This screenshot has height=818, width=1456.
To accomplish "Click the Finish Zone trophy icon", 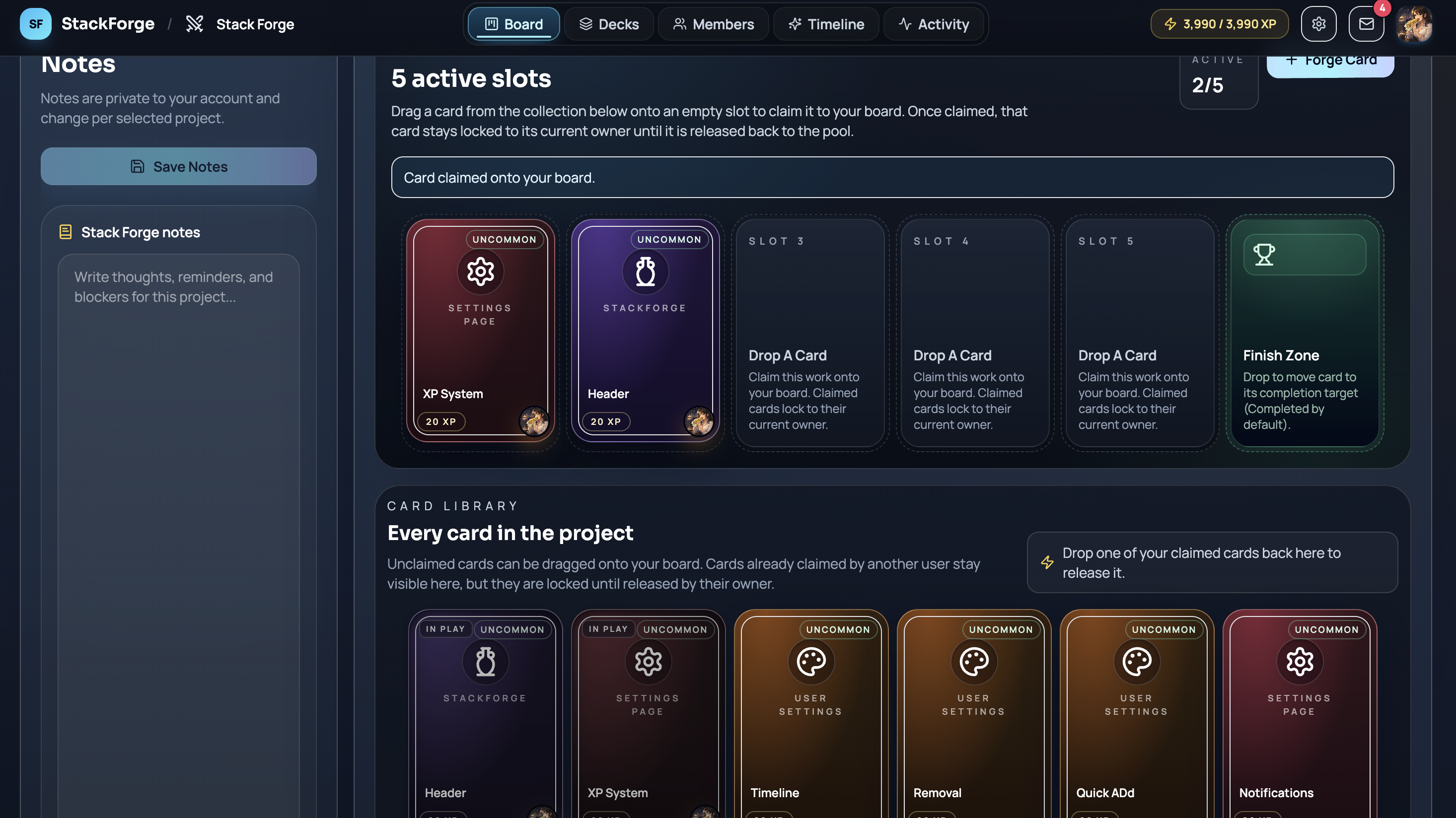I will (1264, 255).
